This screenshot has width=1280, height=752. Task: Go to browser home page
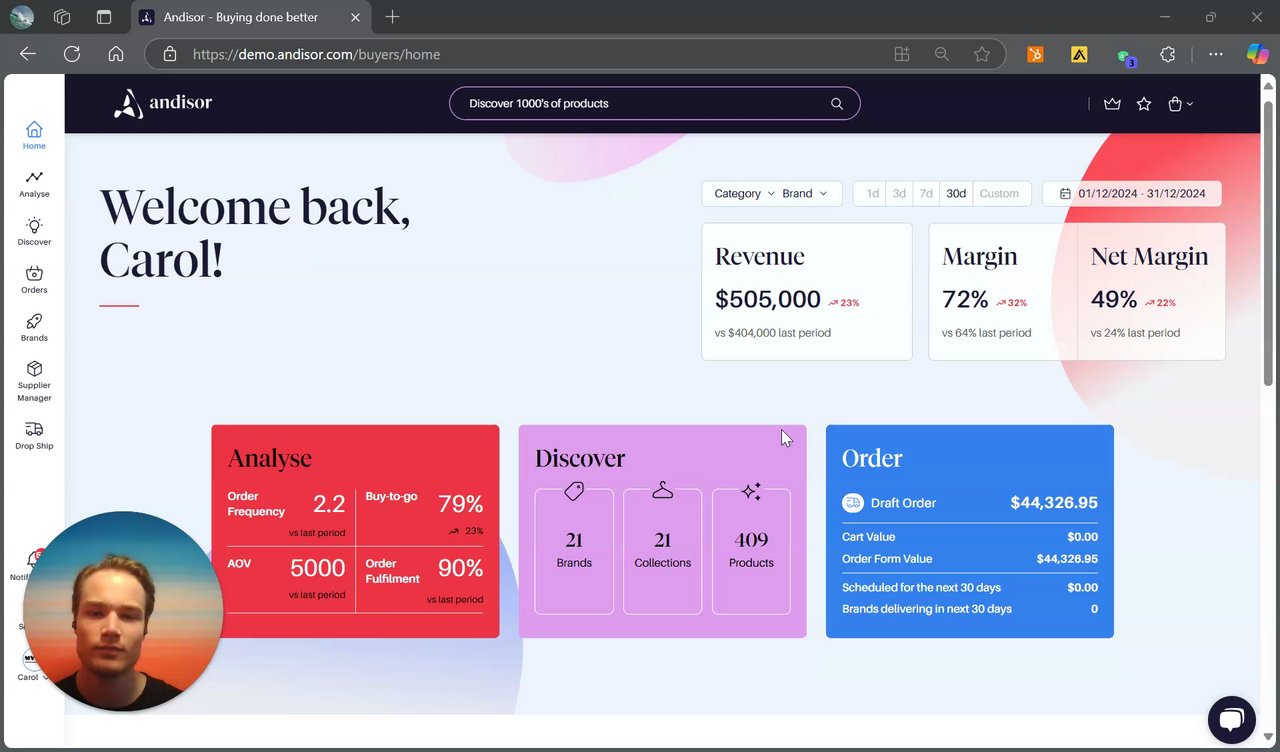(116, 54)
